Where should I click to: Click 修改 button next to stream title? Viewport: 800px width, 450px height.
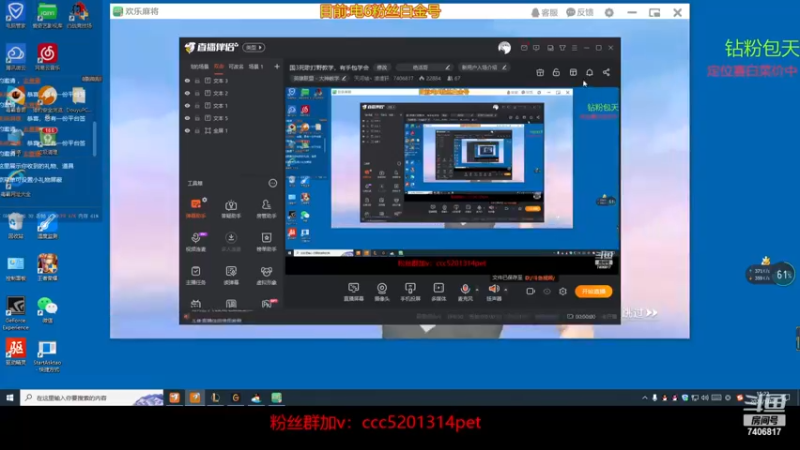tap(382, 67)
